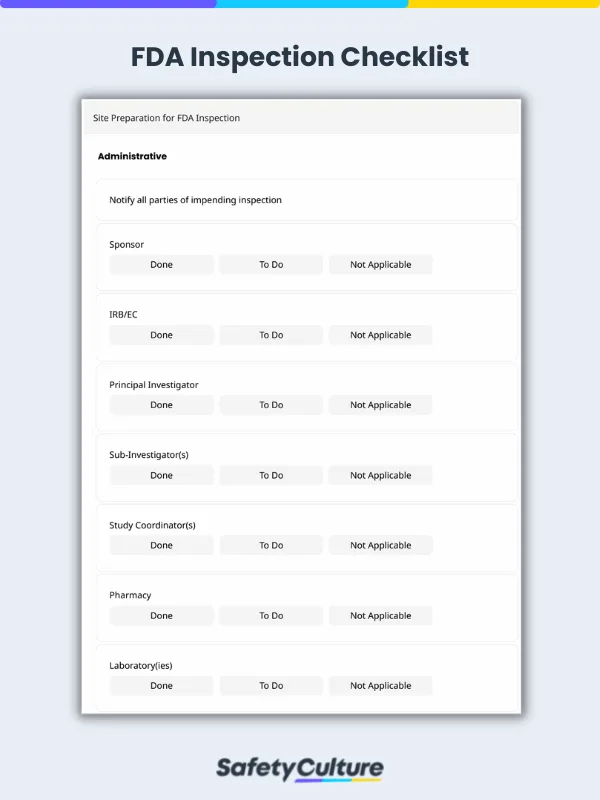Mark Sub-Investigator(s) as To Do
This screenshot has width=600, height=800.
(270, 475)
